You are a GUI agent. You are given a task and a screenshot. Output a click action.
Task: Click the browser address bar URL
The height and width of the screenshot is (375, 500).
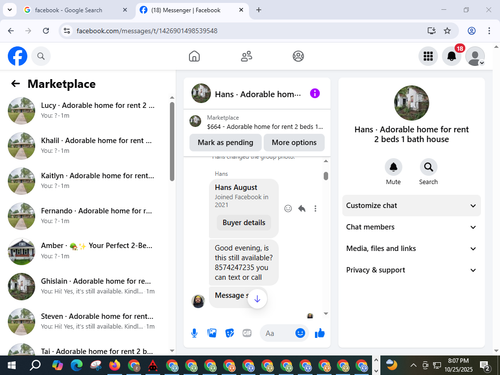147,31
